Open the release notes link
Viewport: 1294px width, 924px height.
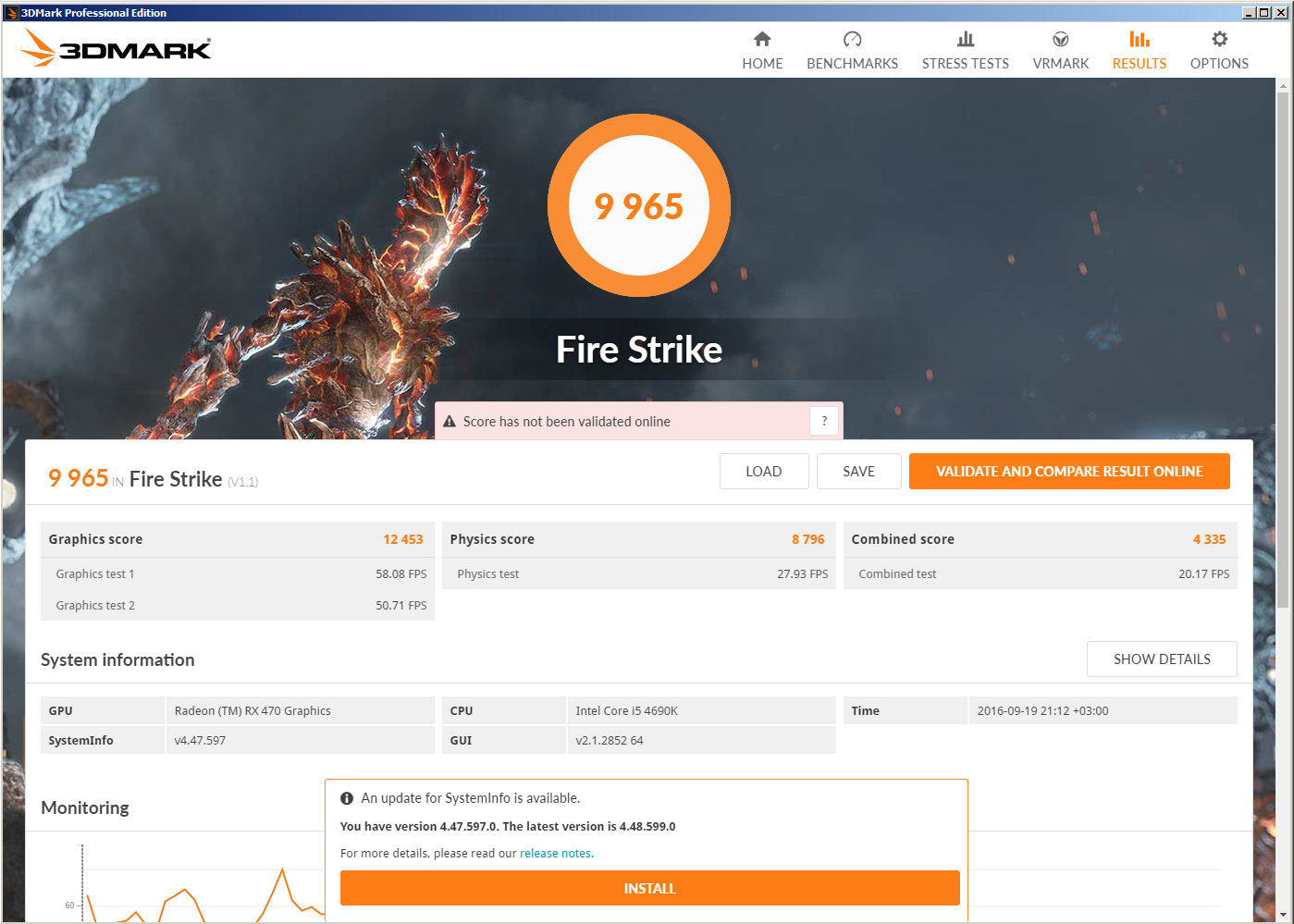pyautogui.click(x=556, y=854)
